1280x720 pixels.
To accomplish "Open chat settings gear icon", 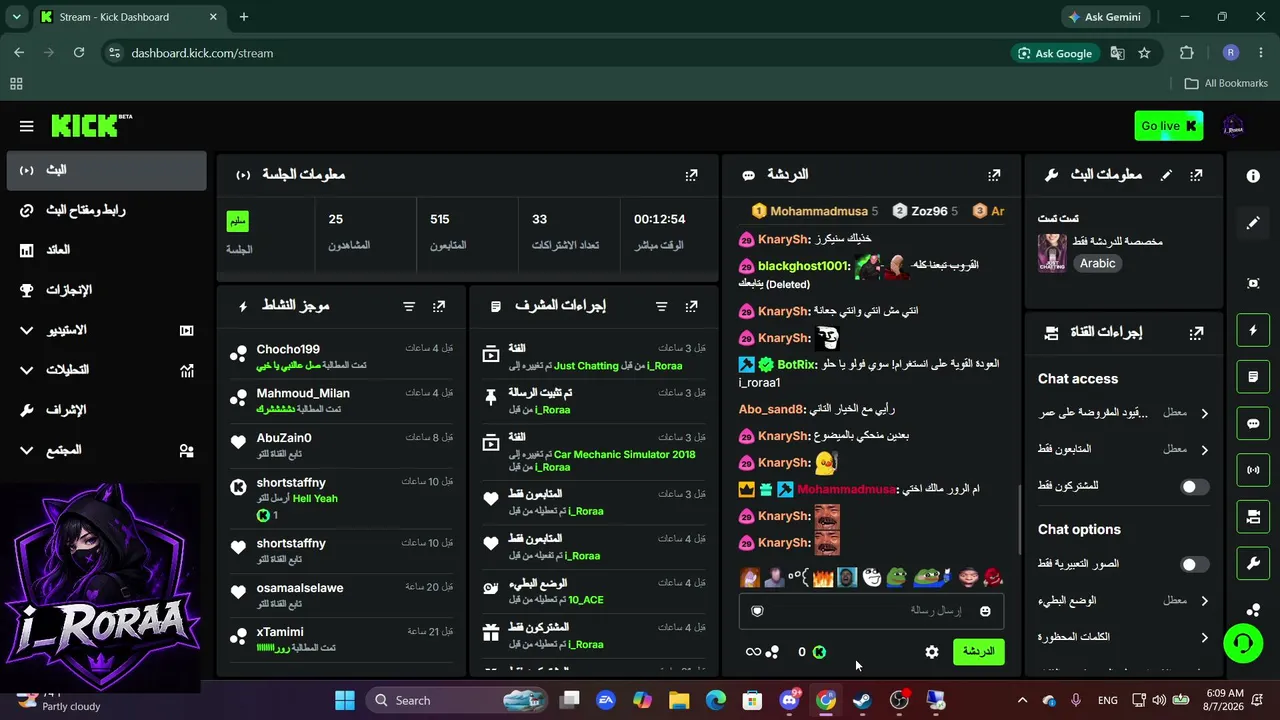I will (x=932, y=652).
